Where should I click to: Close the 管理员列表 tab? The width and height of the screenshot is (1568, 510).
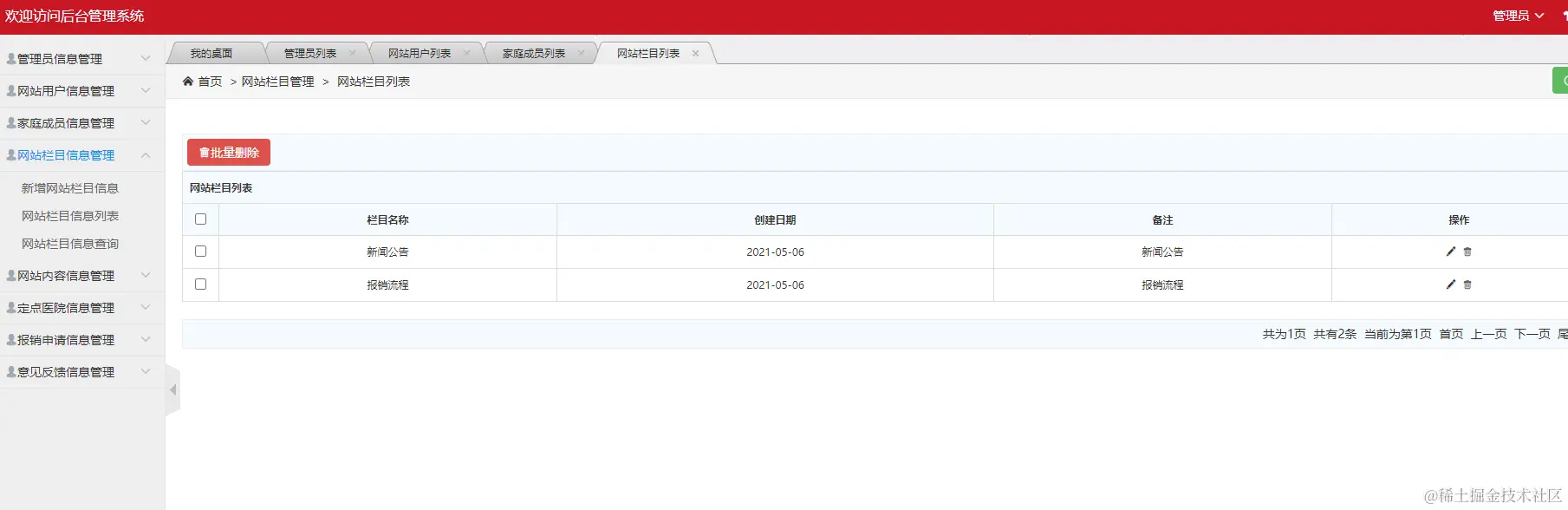tap(352, 53)
